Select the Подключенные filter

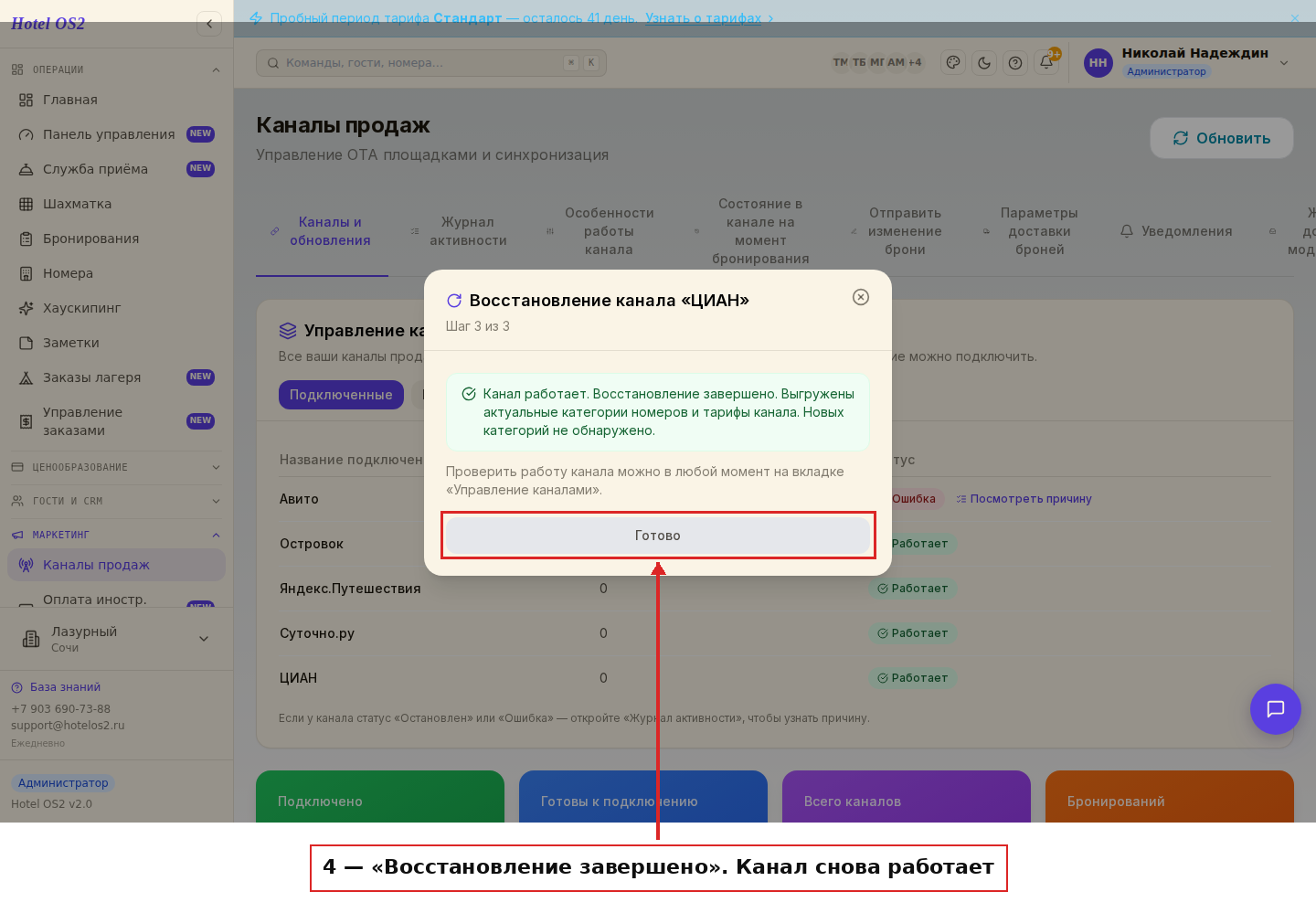(x=341, y=395)
